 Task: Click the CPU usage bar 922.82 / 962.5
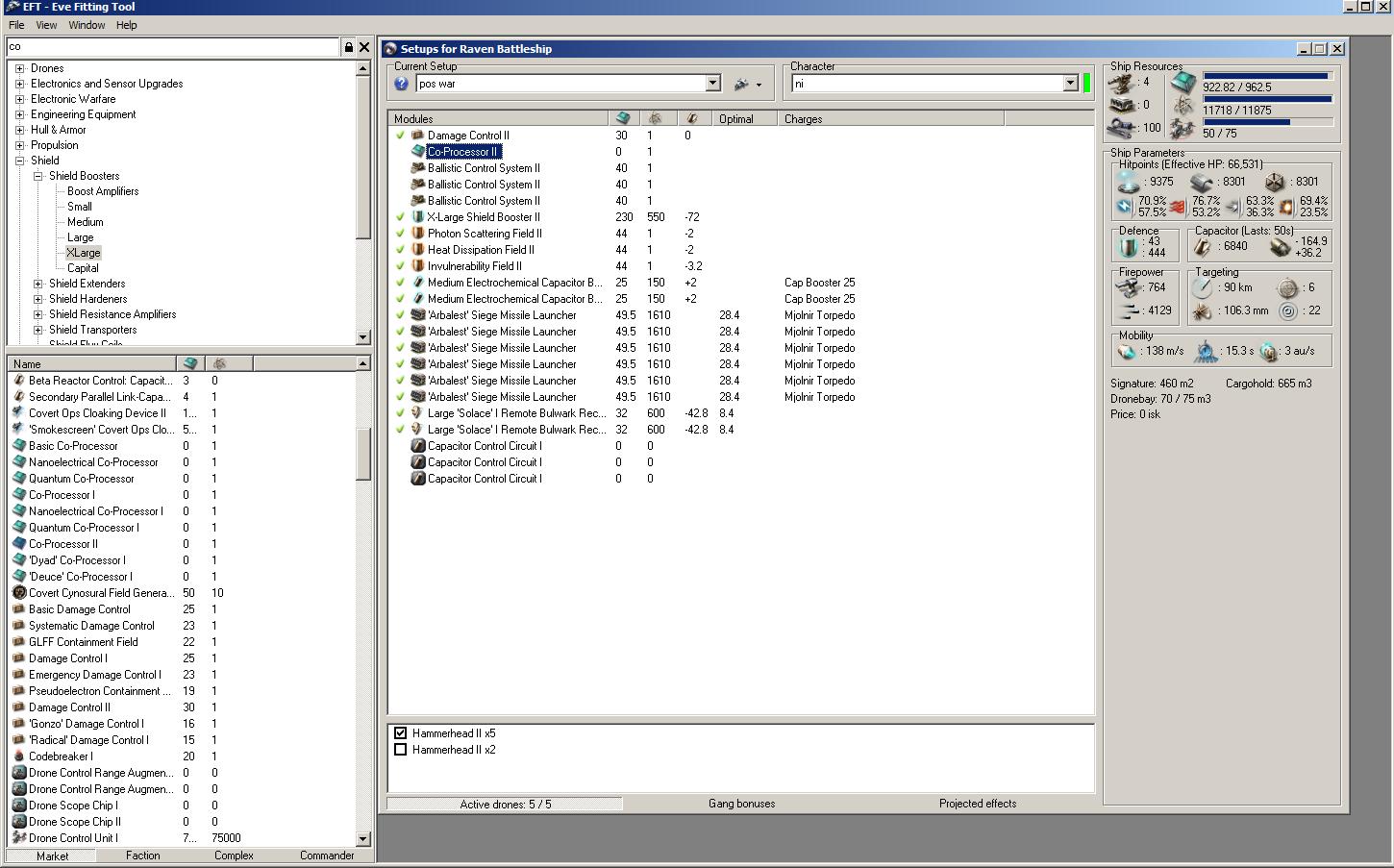(1267, 76)
